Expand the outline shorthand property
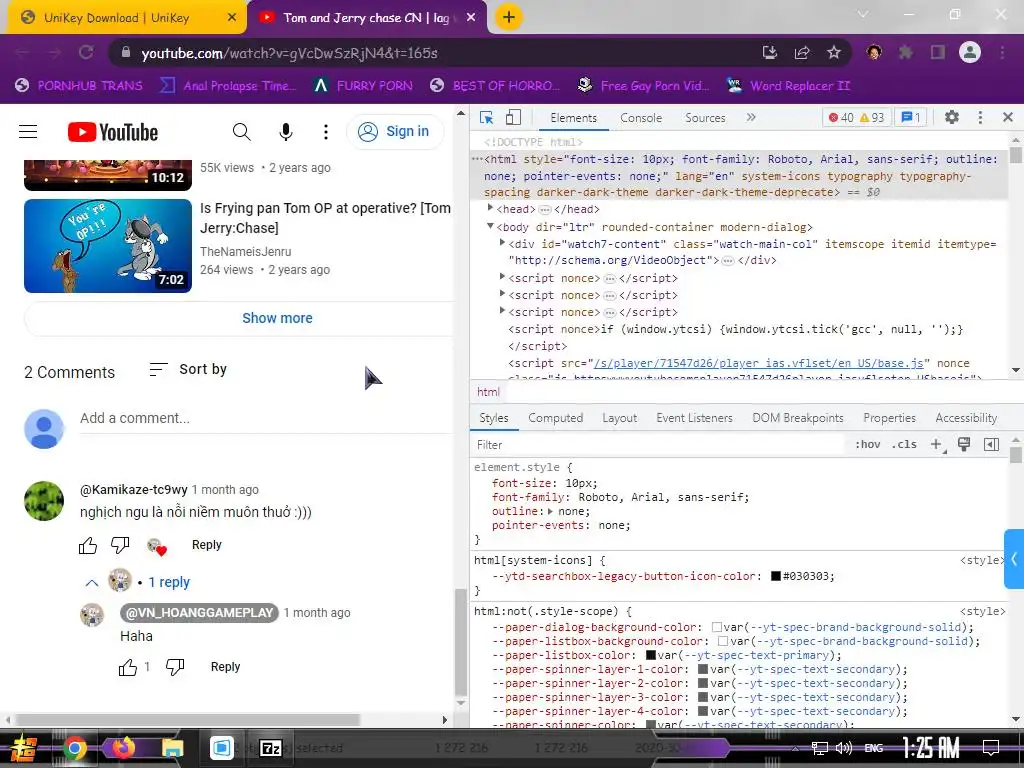This screenshot has height=768, width=1024. tap(550, 511)
